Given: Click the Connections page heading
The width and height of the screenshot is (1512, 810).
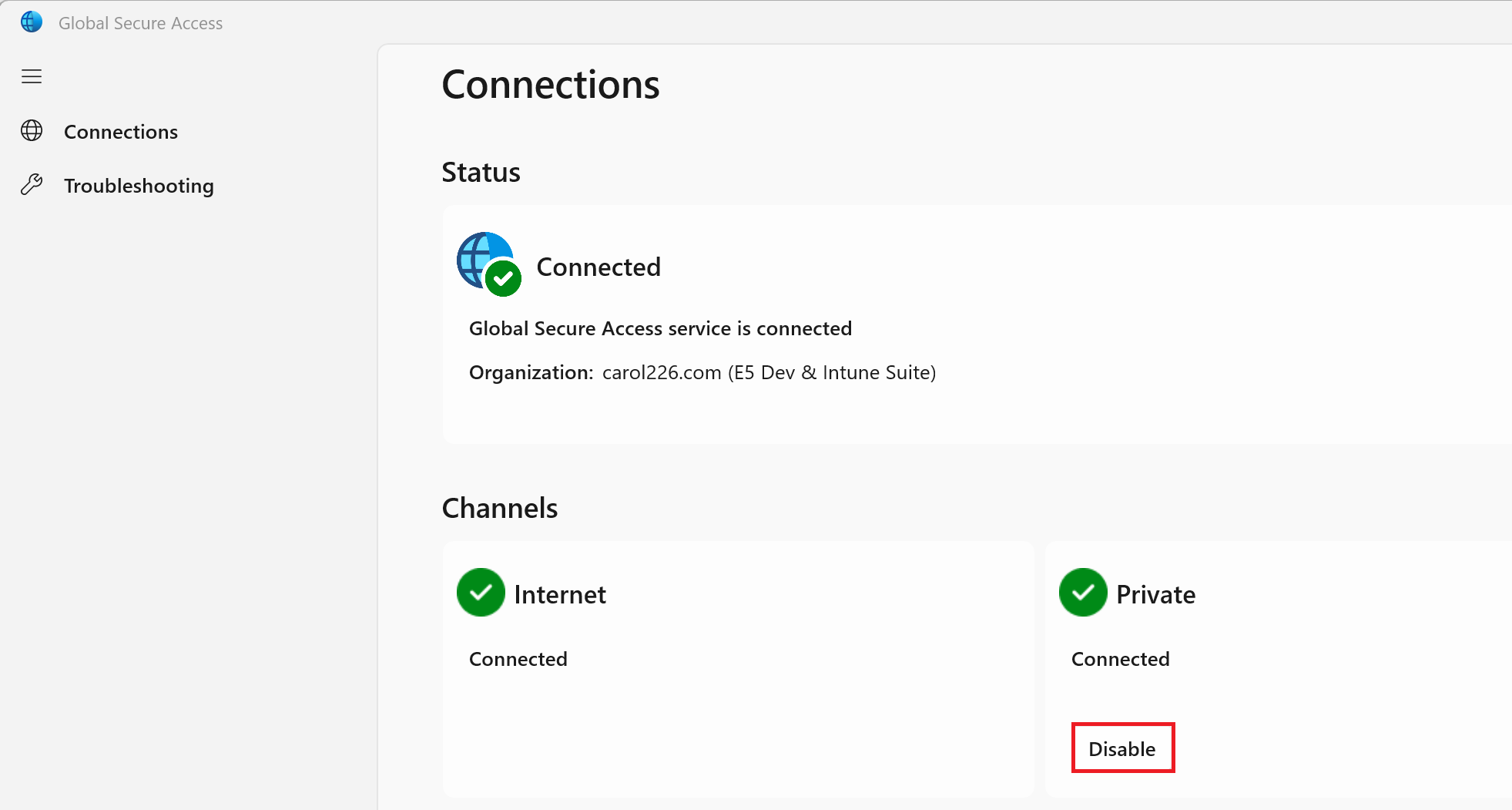Looking at the screenshot, I should [551, 85].
